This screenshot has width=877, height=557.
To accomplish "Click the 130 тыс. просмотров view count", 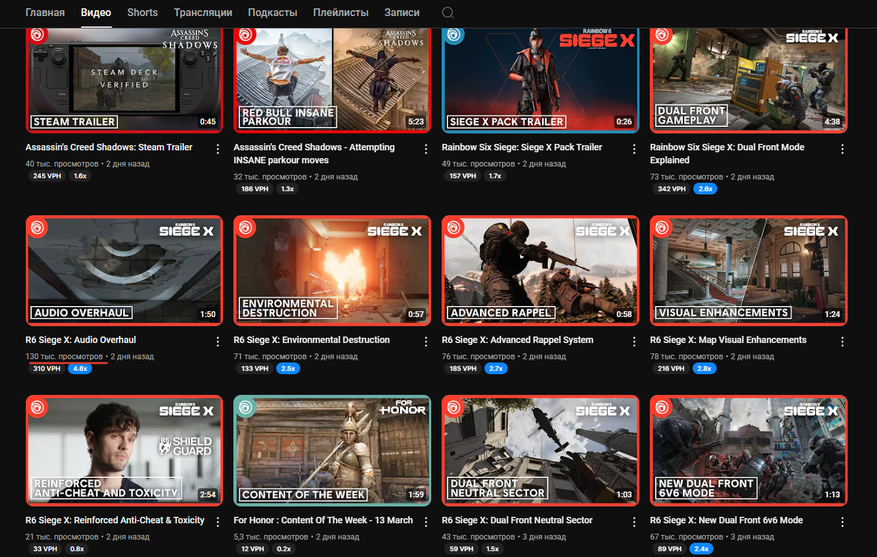I will tap(64, 356).
